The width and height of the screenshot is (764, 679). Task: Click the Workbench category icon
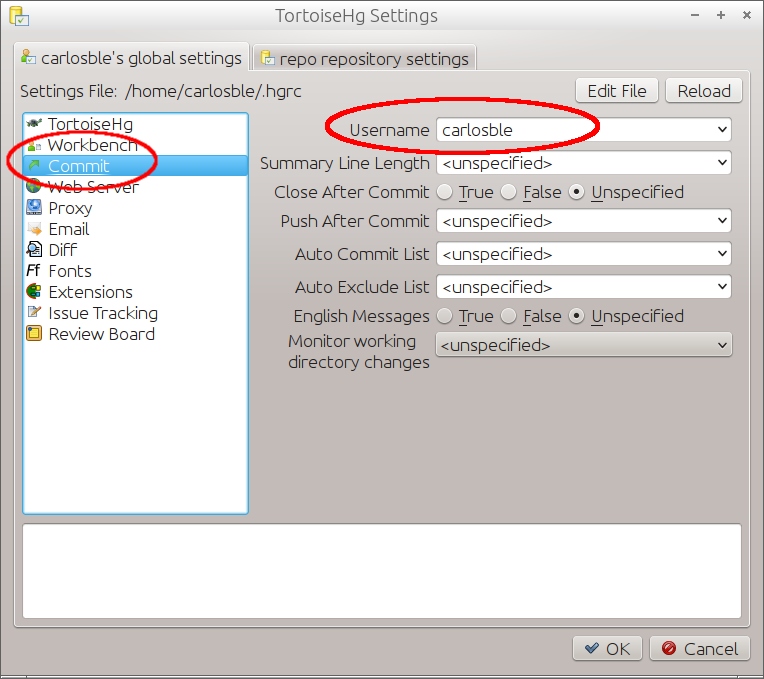pos(34,145)
